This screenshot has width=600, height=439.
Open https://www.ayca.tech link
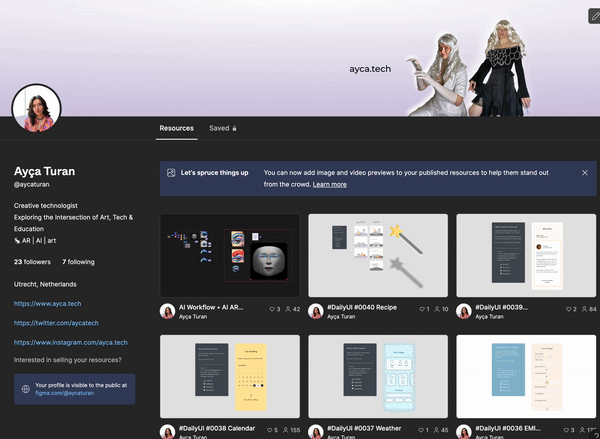click(47, 304)
